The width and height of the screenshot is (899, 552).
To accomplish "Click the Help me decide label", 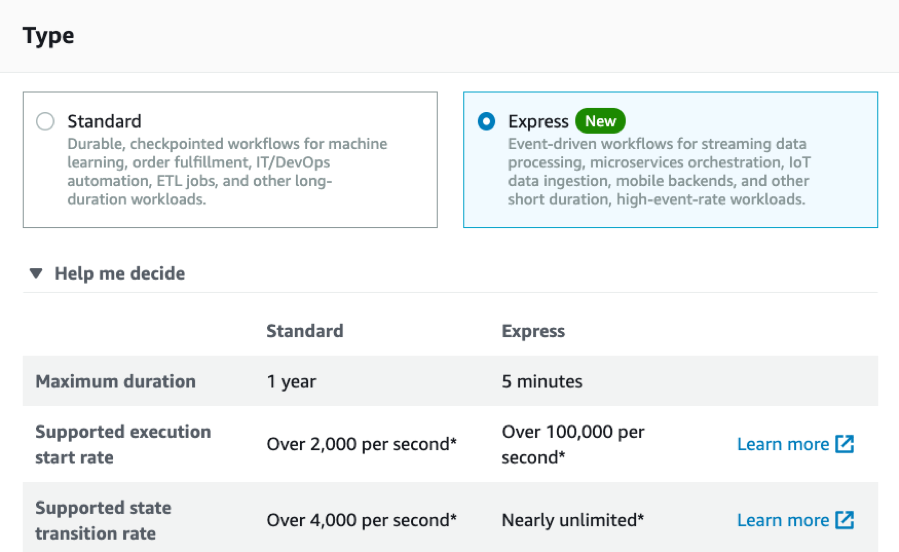I will tap(119, 273).
